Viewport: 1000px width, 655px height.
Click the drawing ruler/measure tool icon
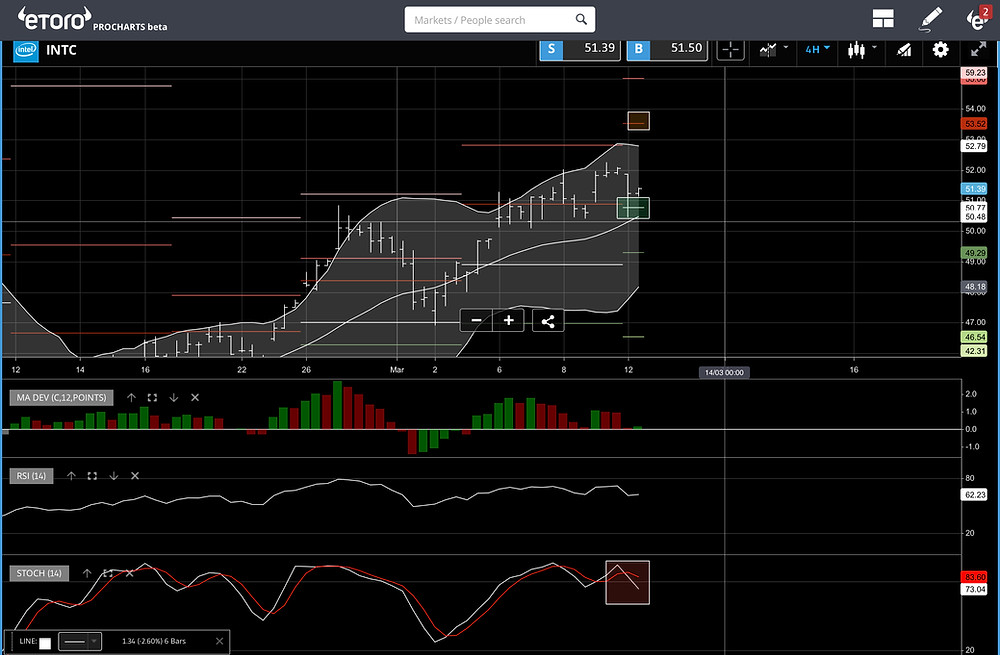click(x=904, y=50)
